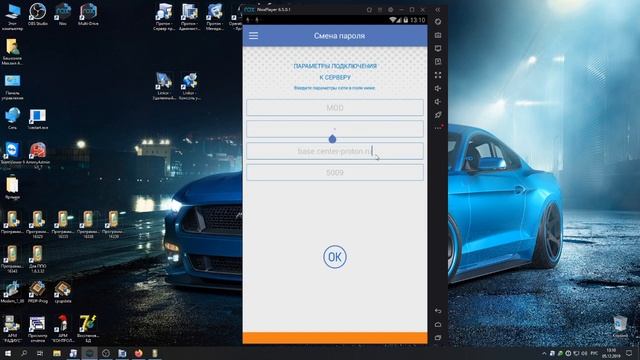
Task: Select the Linkor - Удаленный desktop shortcut
Action: coord(164,87)
